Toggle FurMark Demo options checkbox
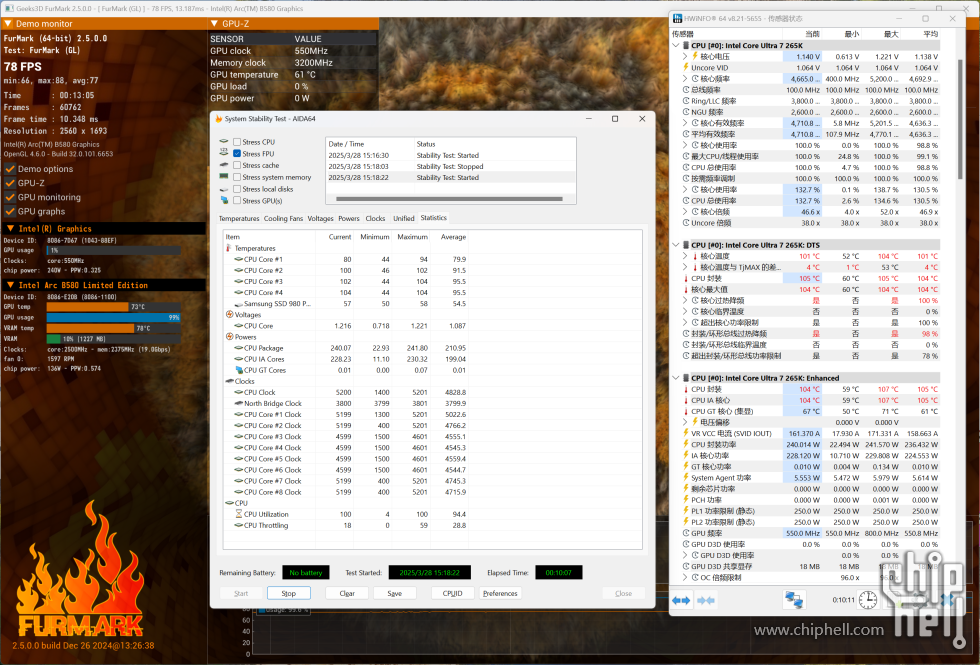 [x=10, y=169]
